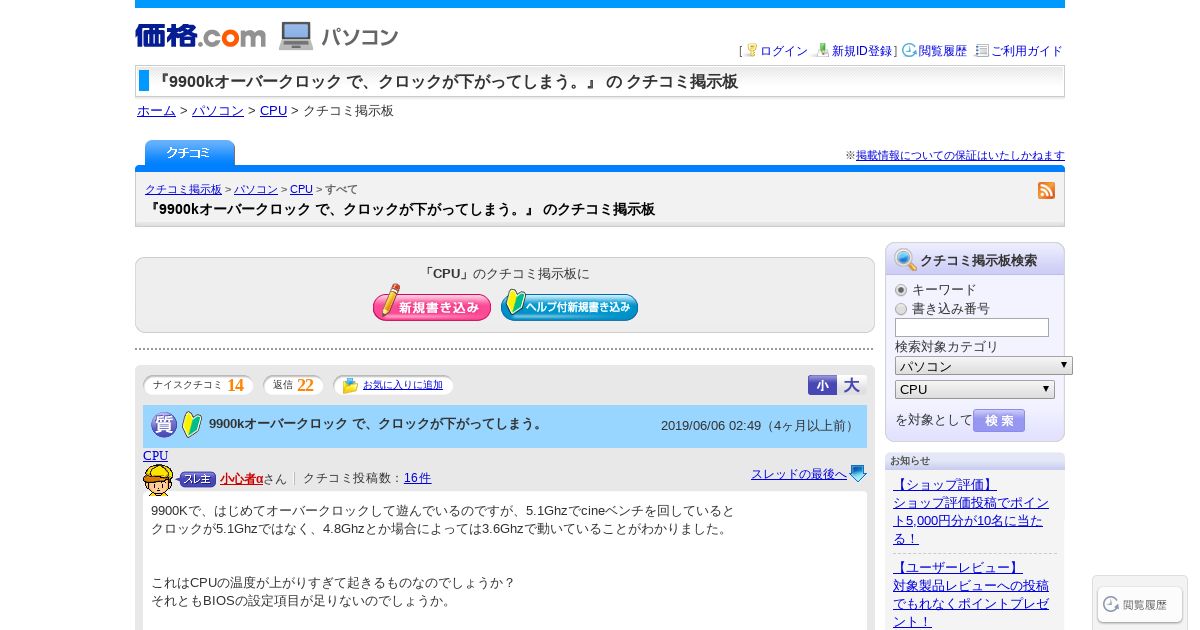The height and width of the screenshot is (630, 1200).
Task: Click 新規書き込み button
Action: pos(432,303)
